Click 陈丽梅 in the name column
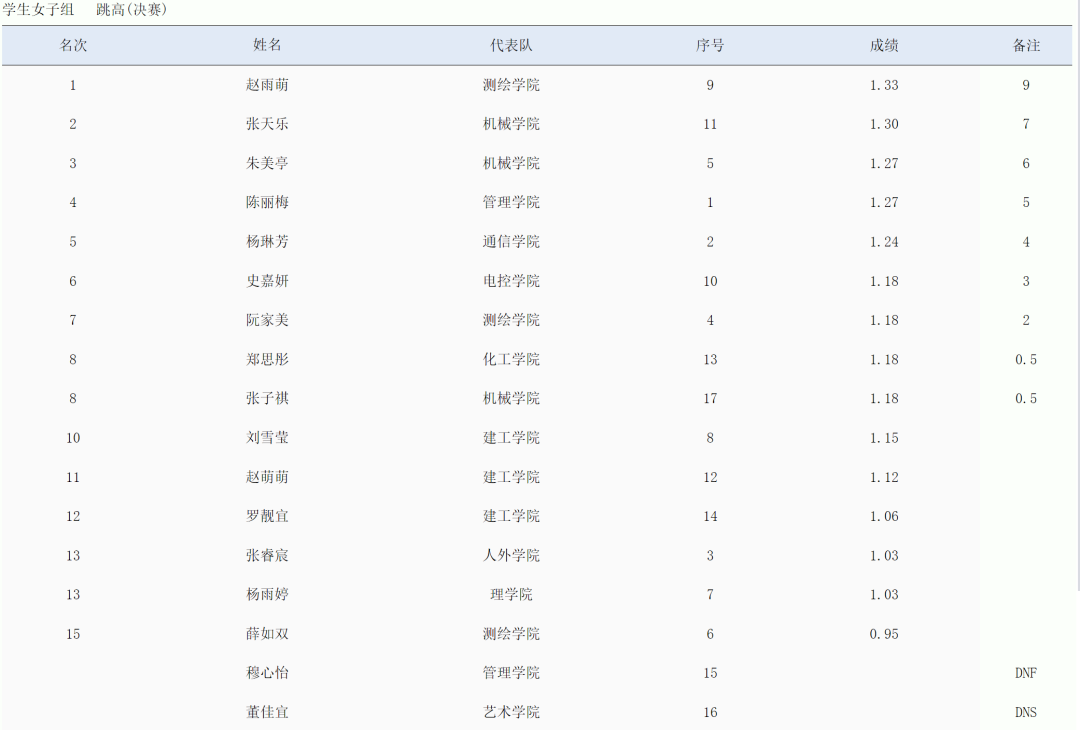Screen dimensions: 1080x730 pos(267,202)
